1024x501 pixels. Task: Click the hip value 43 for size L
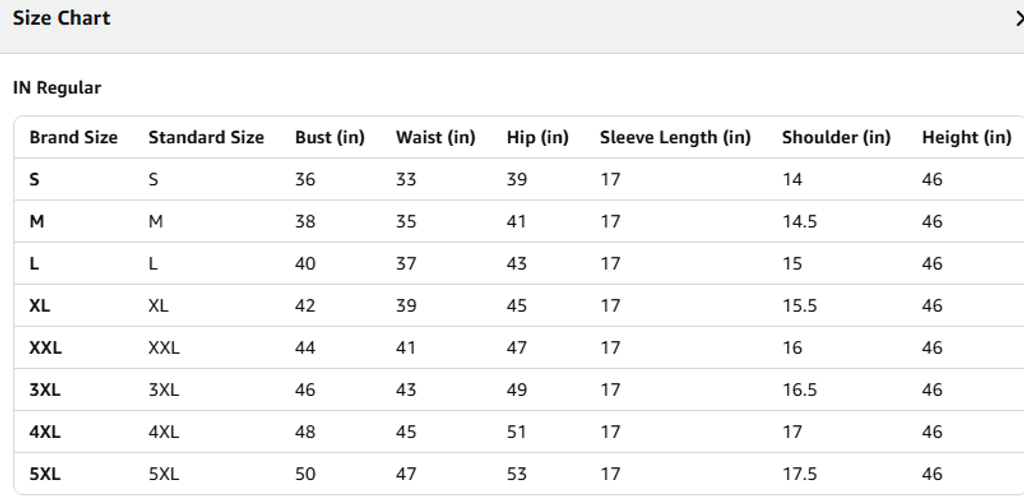[517, 264]
